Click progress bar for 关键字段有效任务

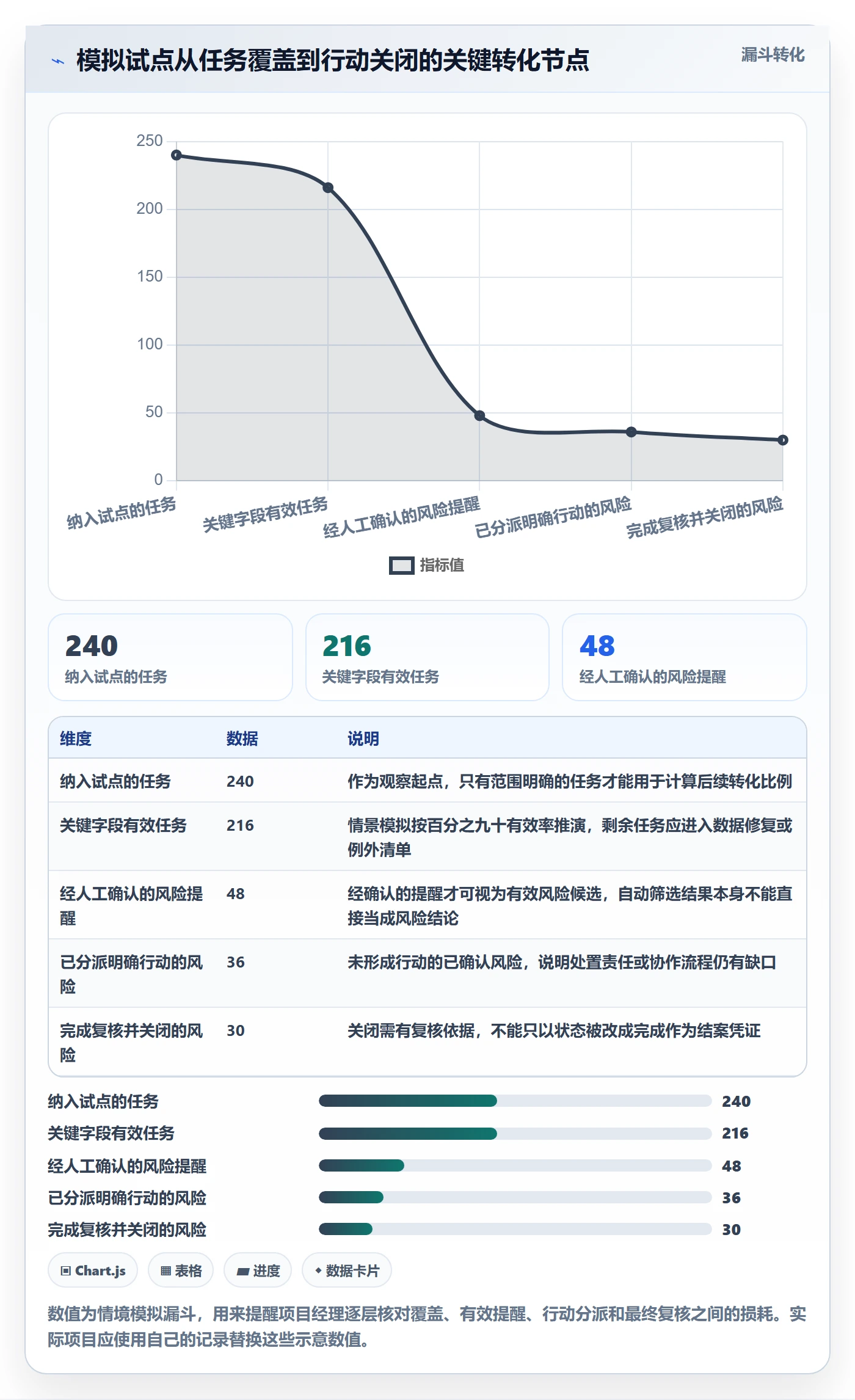pyautogui.click(x=515, y=1134)
